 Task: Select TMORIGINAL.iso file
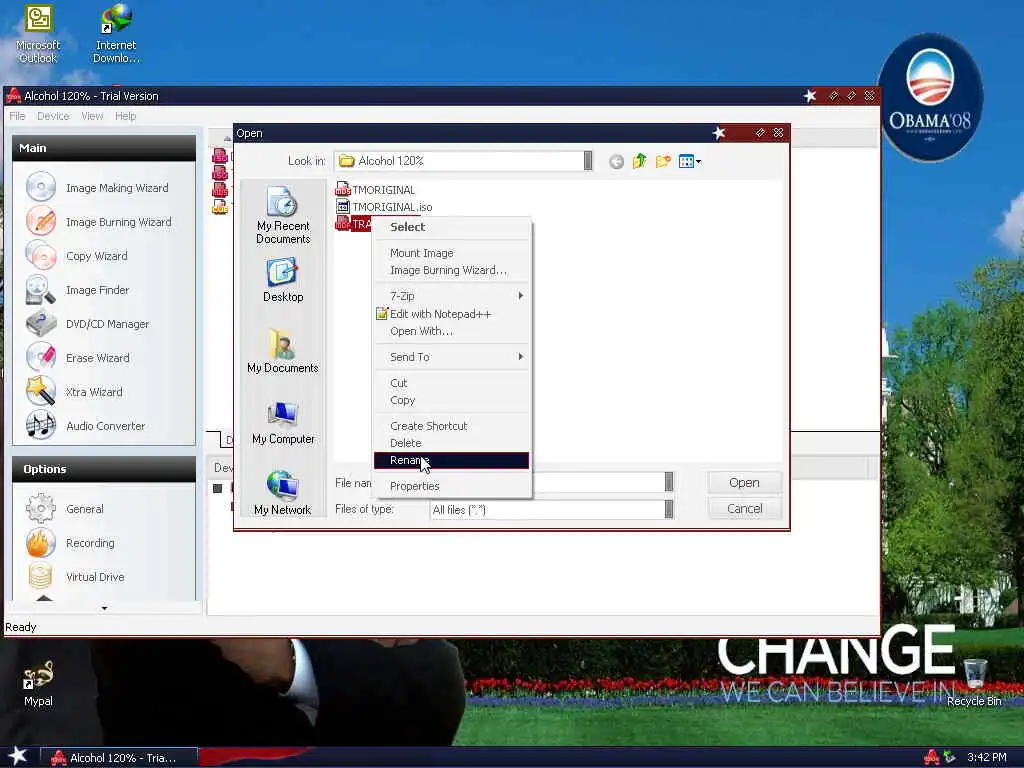pos(384,207)
